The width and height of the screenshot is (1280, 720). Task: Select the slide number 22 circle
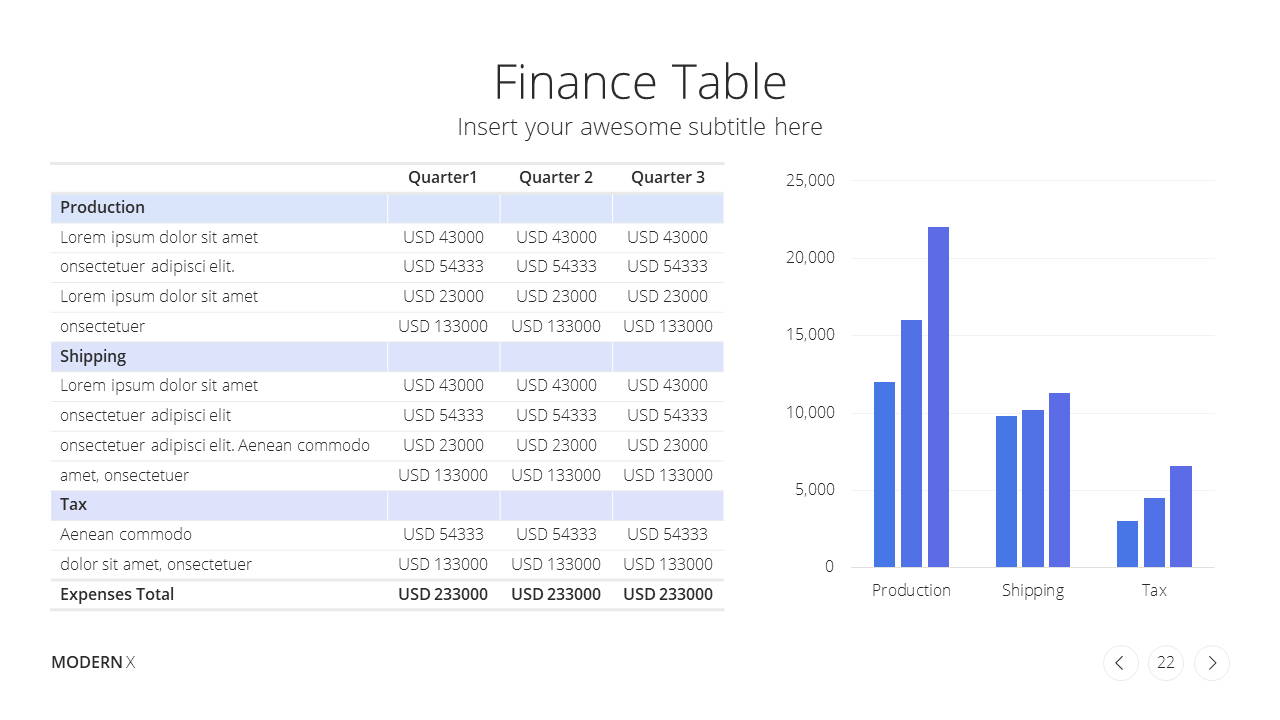pyautogui.click(x=1166, y=663)
